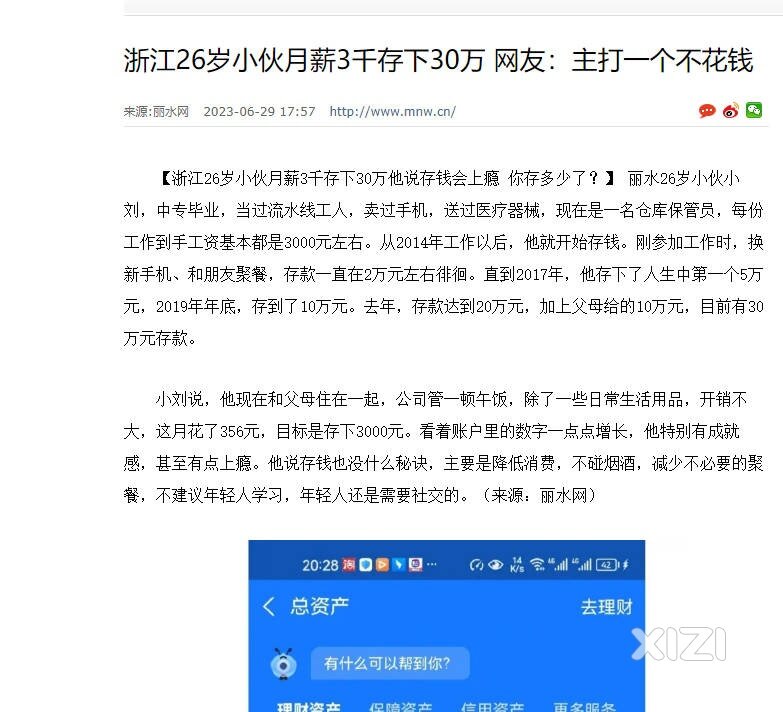Viewport: 783px width, 712px height.
Task: Share the article to WeChat
Action: (x=754, y=110)
